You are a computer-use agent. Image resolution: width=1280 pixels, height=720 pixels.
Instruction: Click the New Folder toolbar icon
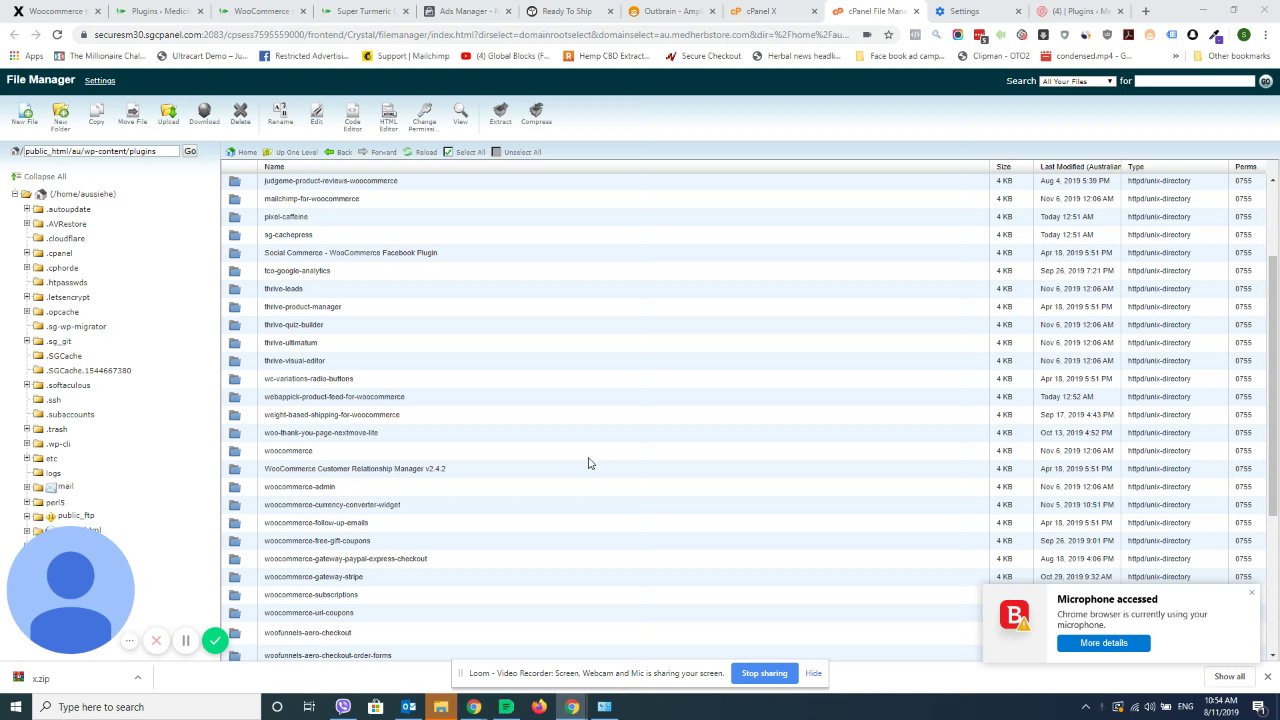click(x=60, y=116)
